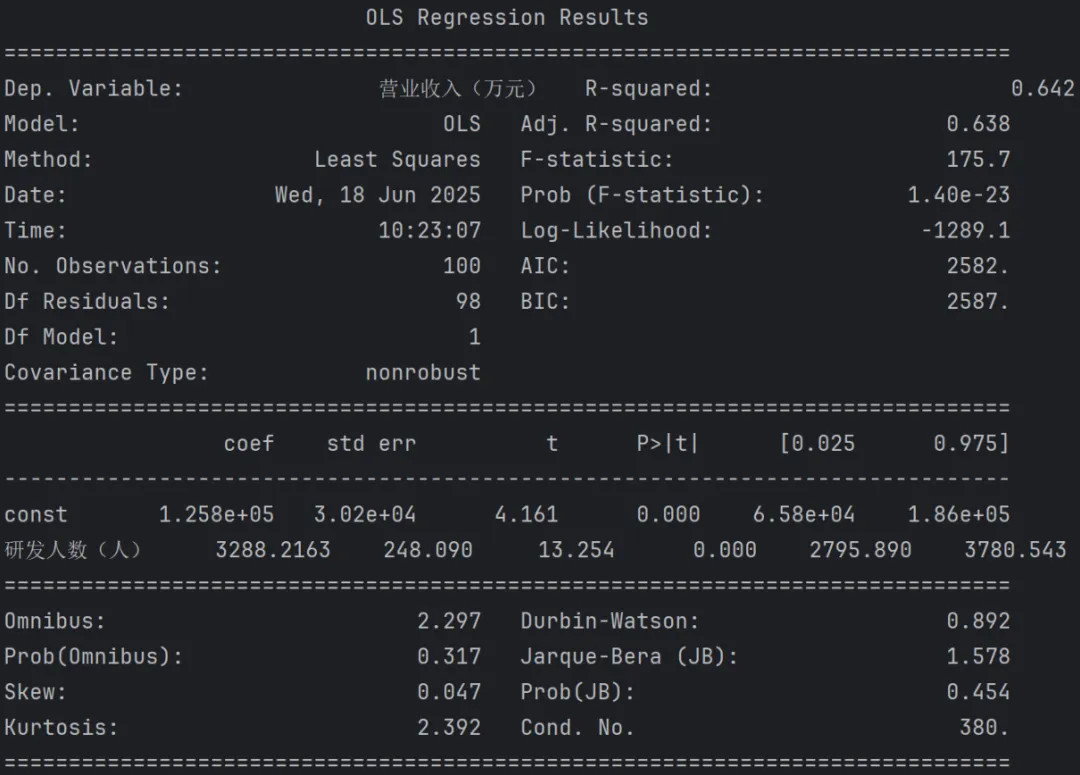Image resolution: width=1080 pixels, height=775 pixels.
Task: Select the Log-Likelihood value -1289.1
Action: pyautogui.click(x=966, y=230)
